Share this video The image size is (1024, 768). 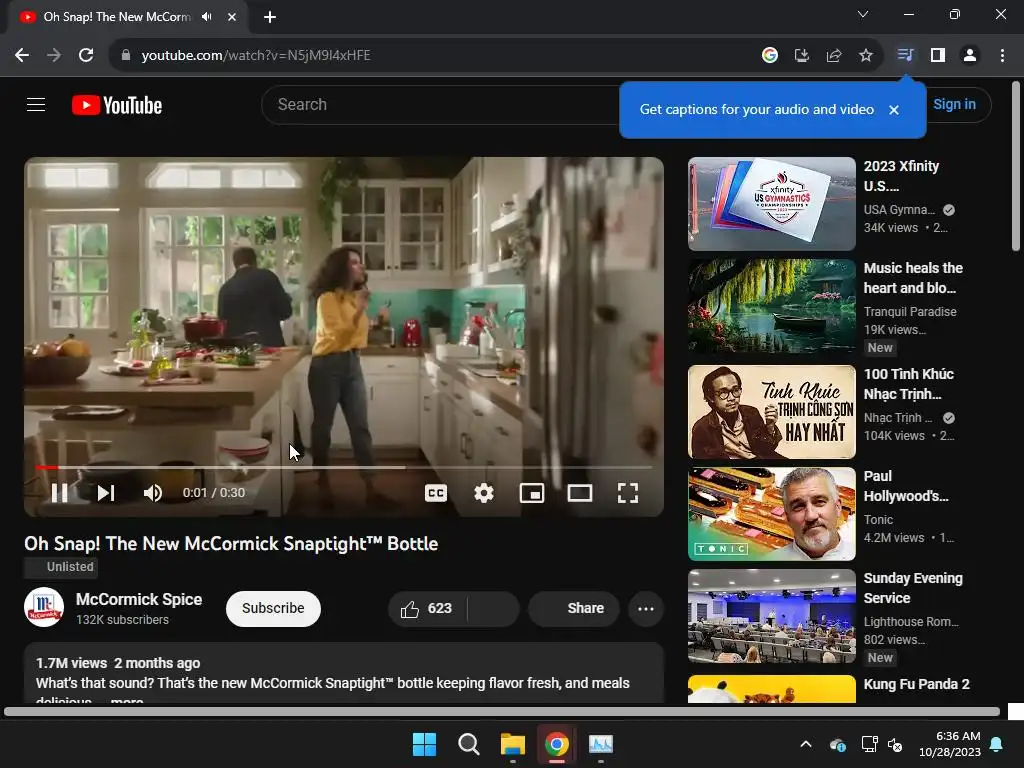574,609
